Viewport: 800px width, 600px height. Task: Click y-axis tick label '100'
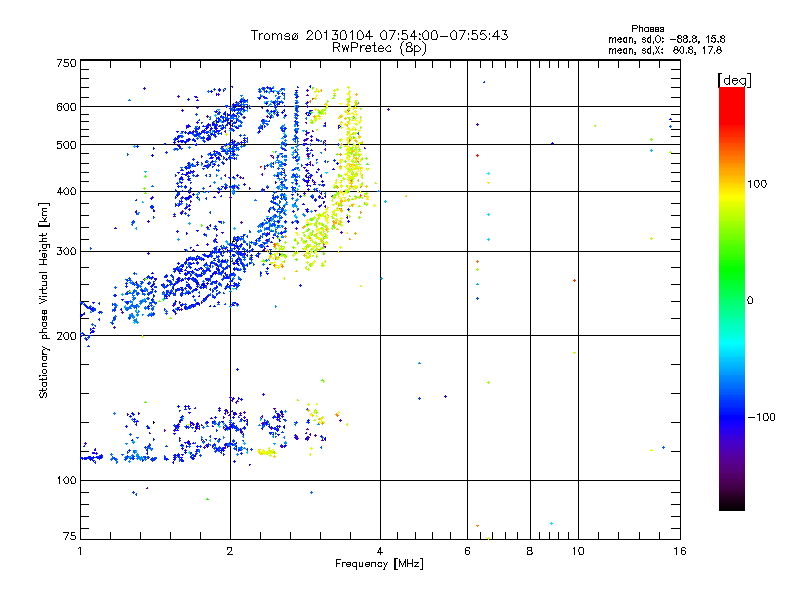pyautogui.click(x=66, y=481)
